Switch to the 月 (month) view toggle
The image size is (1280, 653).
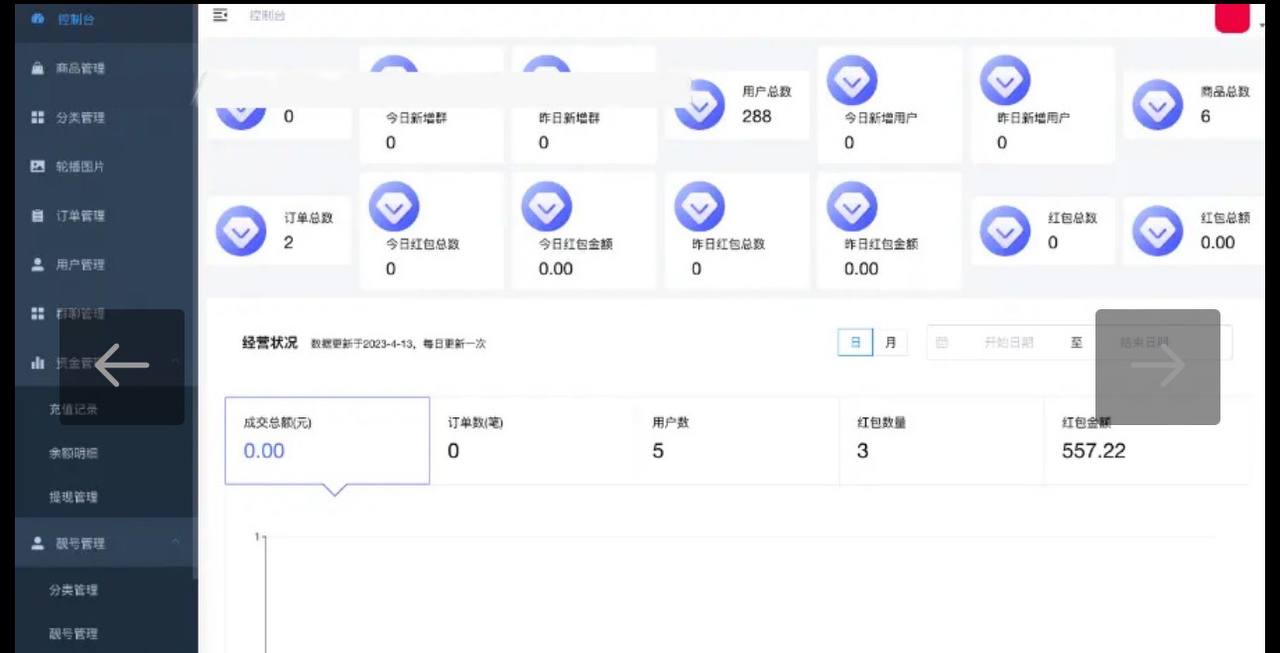890,343
